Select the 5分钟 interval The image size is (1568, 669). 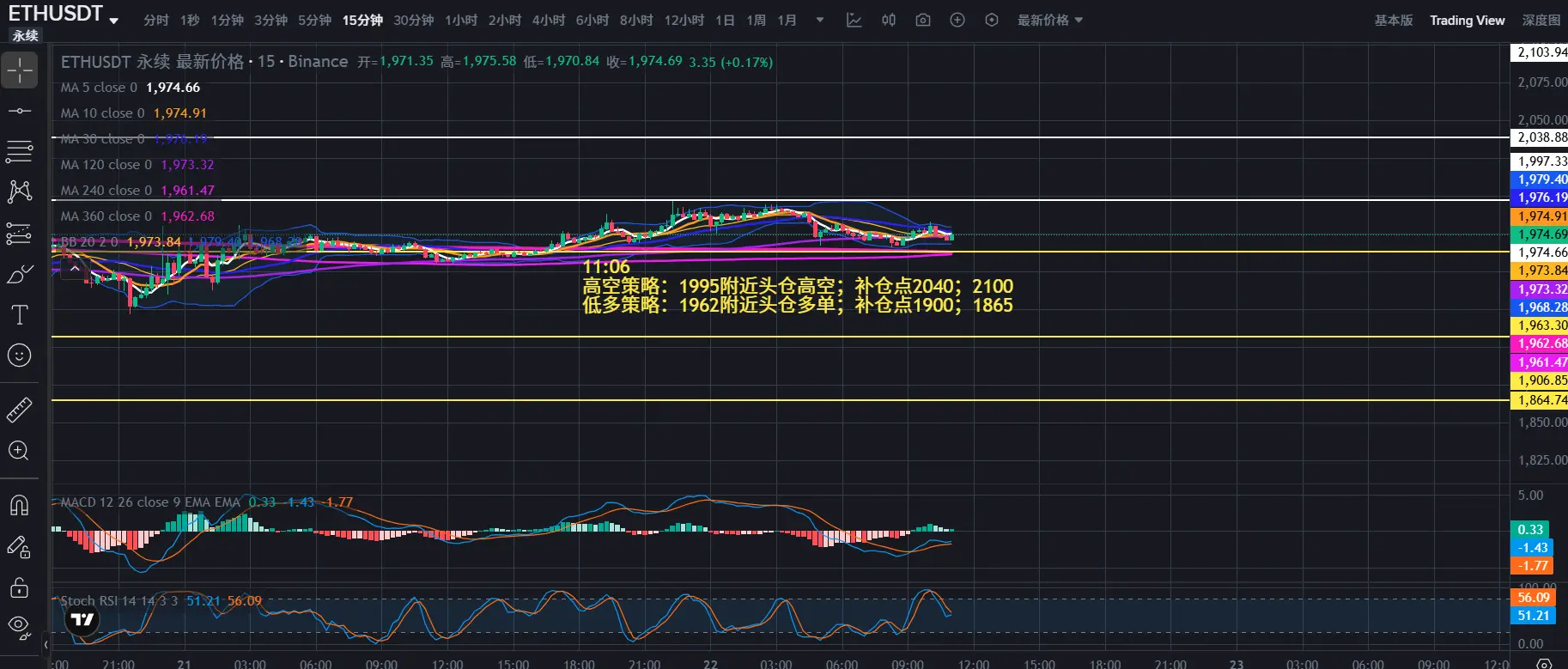click(x=314, y=20)
